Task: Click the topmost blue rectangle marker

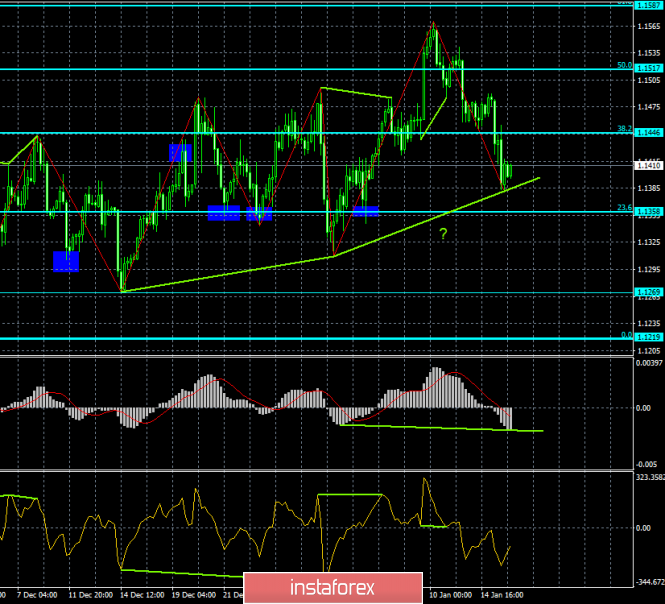Action: (x=180, y=152)
